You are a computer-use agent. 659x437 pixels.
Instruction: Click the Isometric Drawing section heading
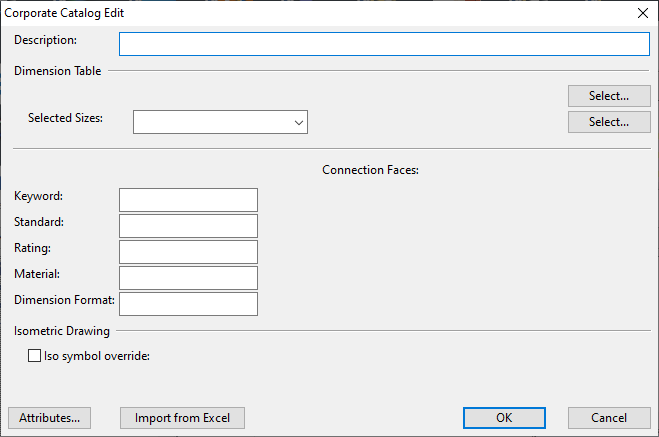click(x=62, y=331)
